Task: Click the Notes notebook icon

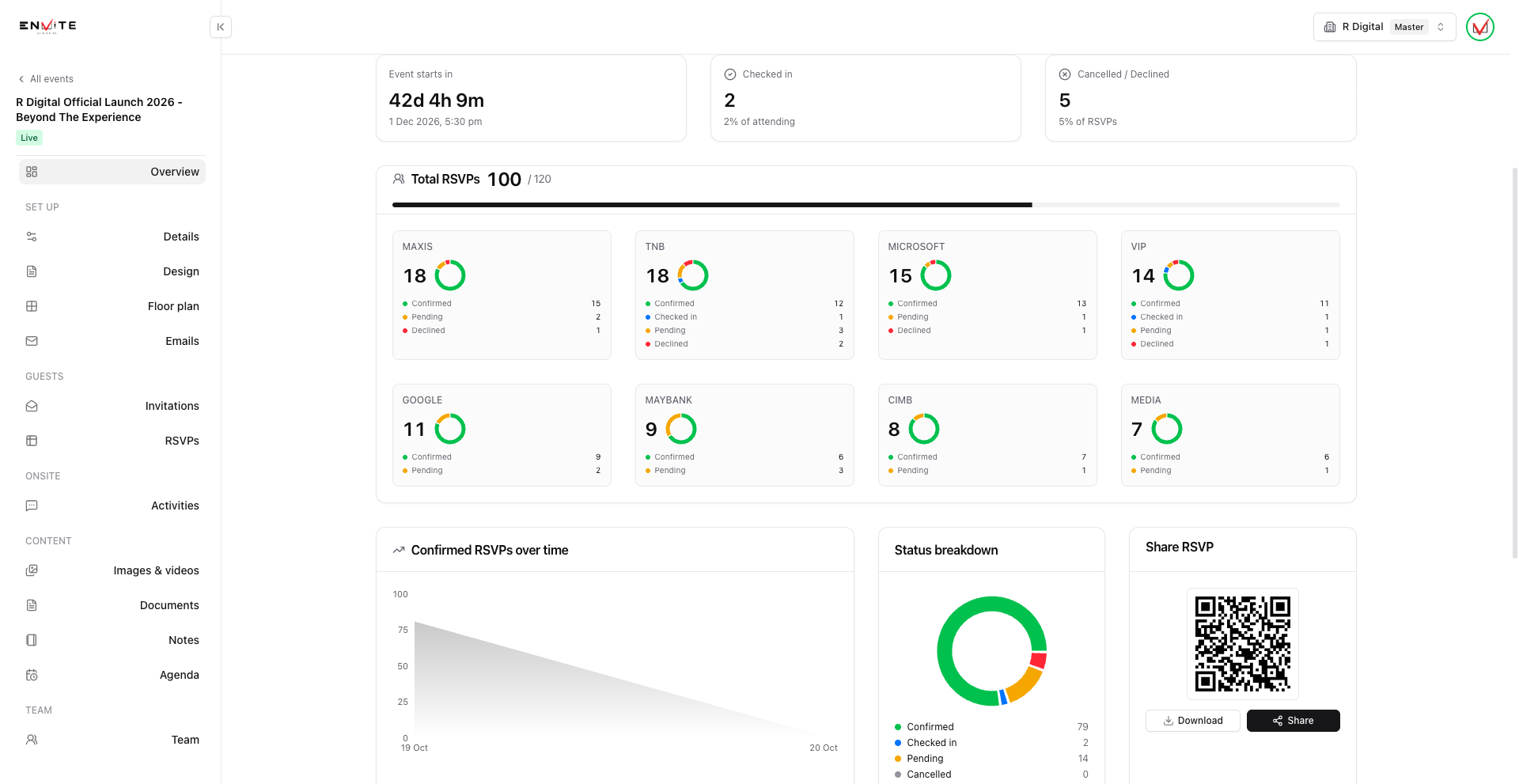Action: coord(32,640)
